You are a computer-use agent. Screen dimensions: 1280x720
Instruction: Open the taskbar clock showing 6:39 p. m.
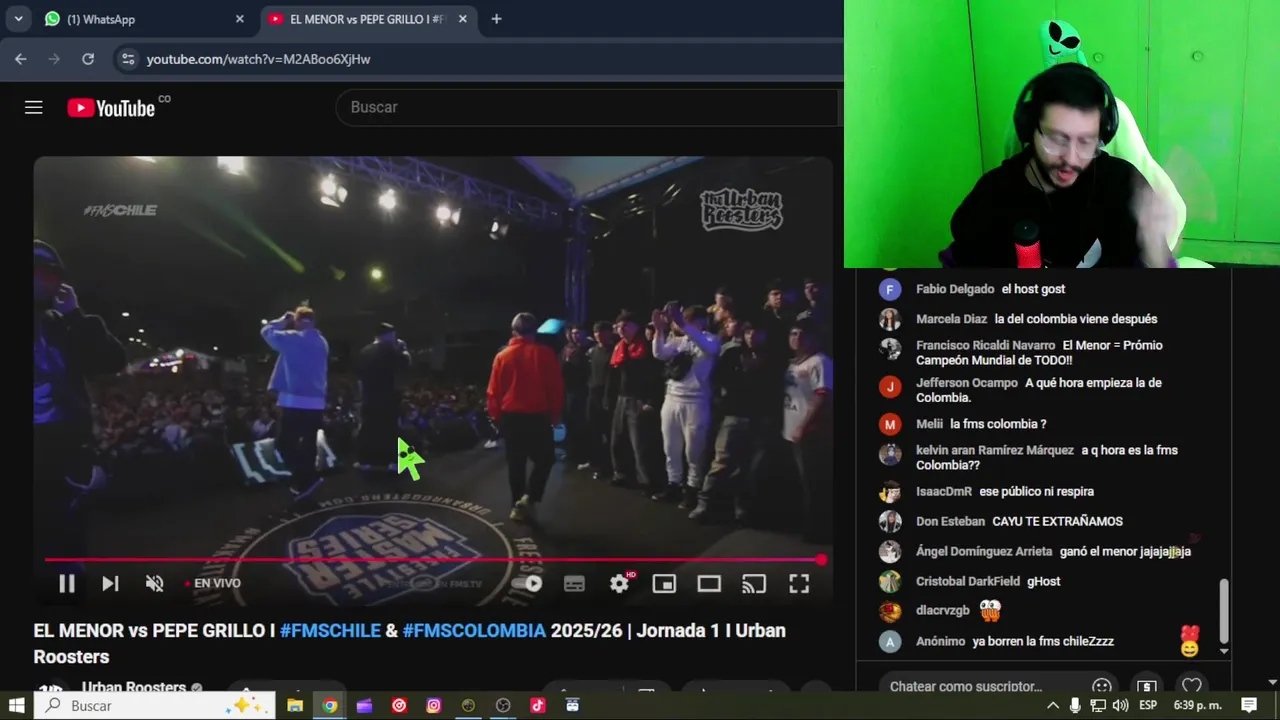click(x=1198, y=705)
